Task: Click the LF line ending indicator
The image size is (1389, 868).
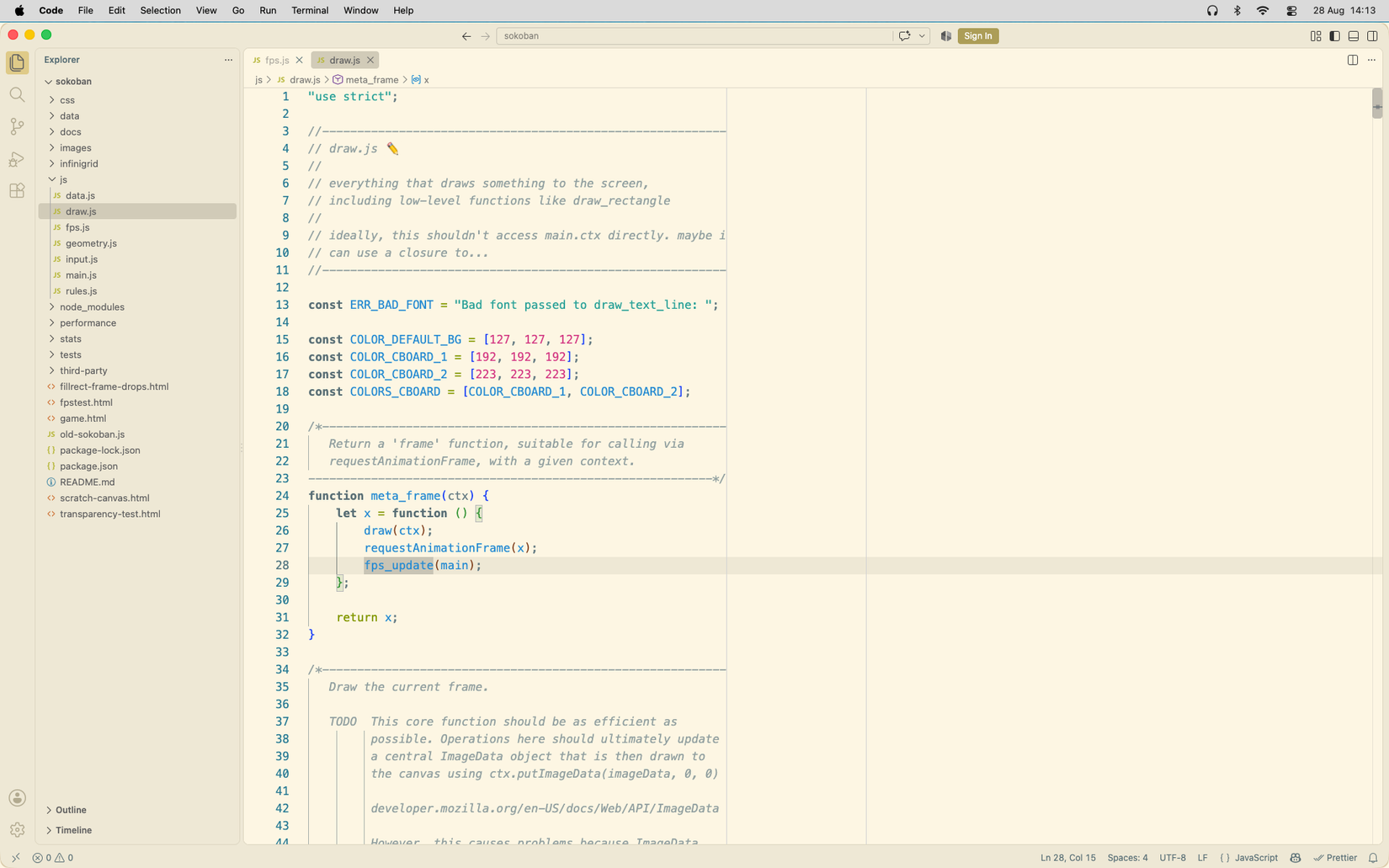Action: 1202,858
